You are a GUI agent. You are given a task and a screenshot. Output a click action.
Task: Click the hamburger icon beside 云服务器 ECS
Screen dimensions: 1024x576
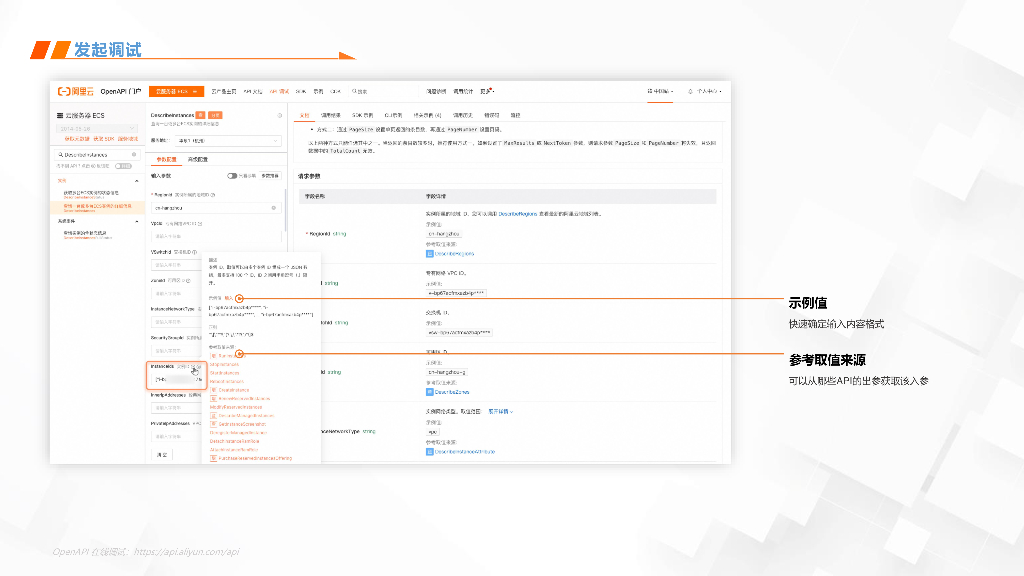tap(59, 116)
